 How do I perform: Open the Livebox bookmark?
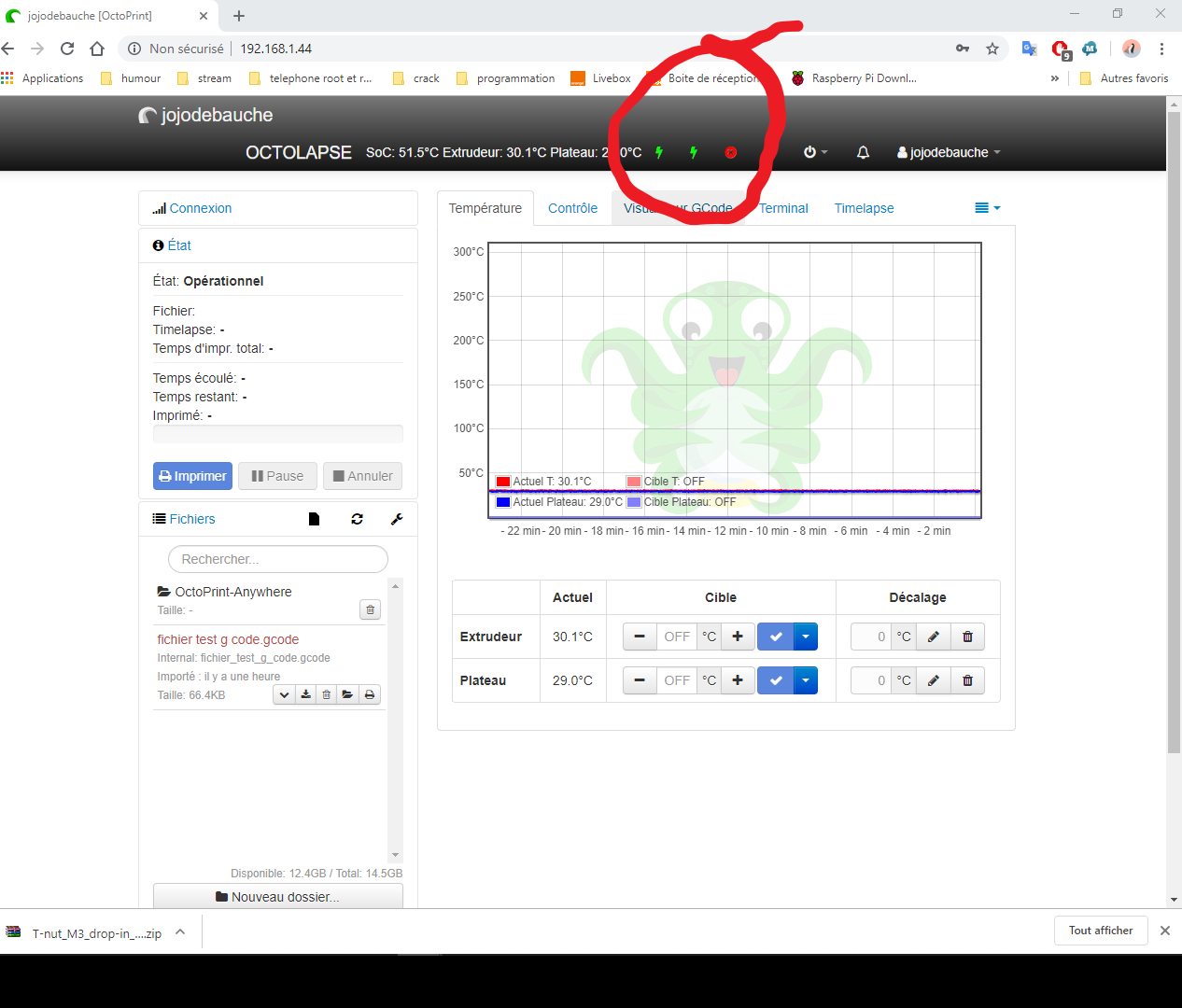(601, 78)
